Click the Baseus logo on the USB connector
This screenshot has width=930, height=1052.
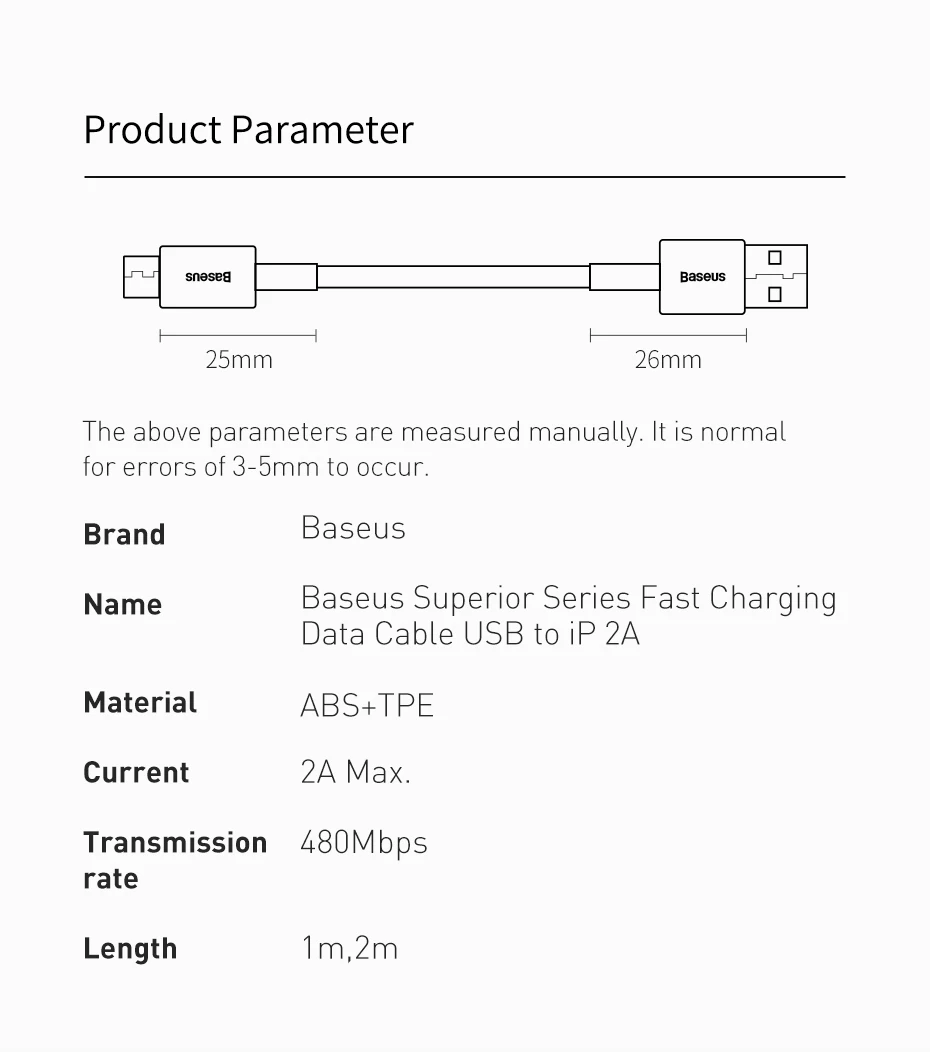pyautogui.click(x=702, y=277)
